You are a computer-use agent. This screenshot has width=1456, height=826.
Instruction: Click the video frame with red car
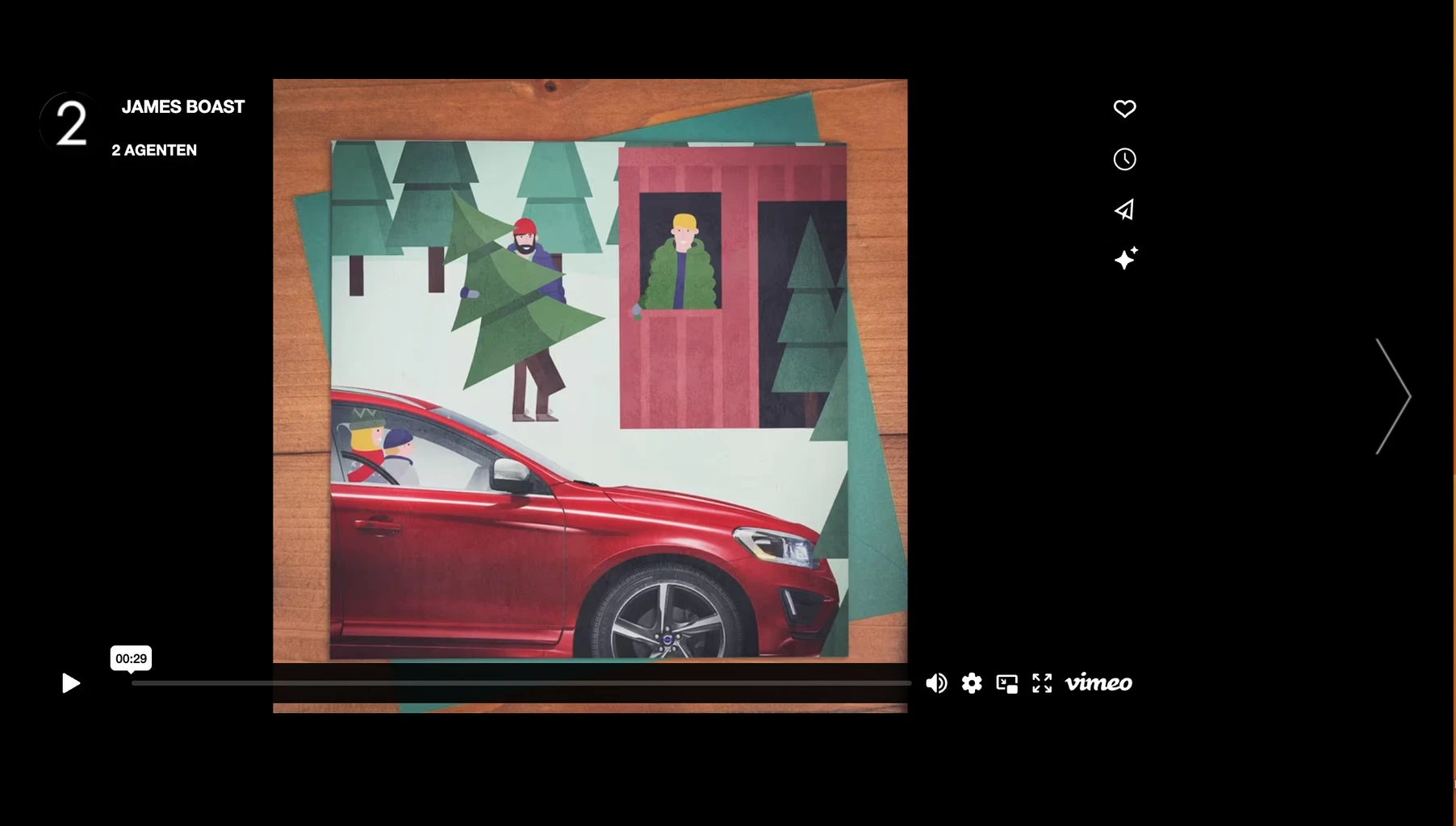(590, 395)
